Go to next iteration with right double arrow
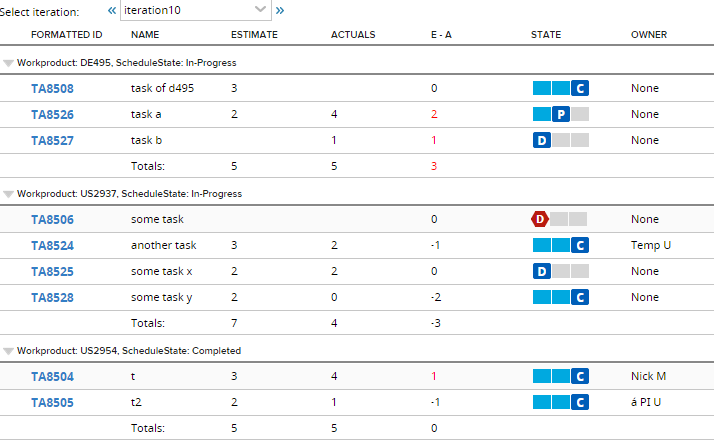Viewport: 714px width, 444px height. click(280, 10)
